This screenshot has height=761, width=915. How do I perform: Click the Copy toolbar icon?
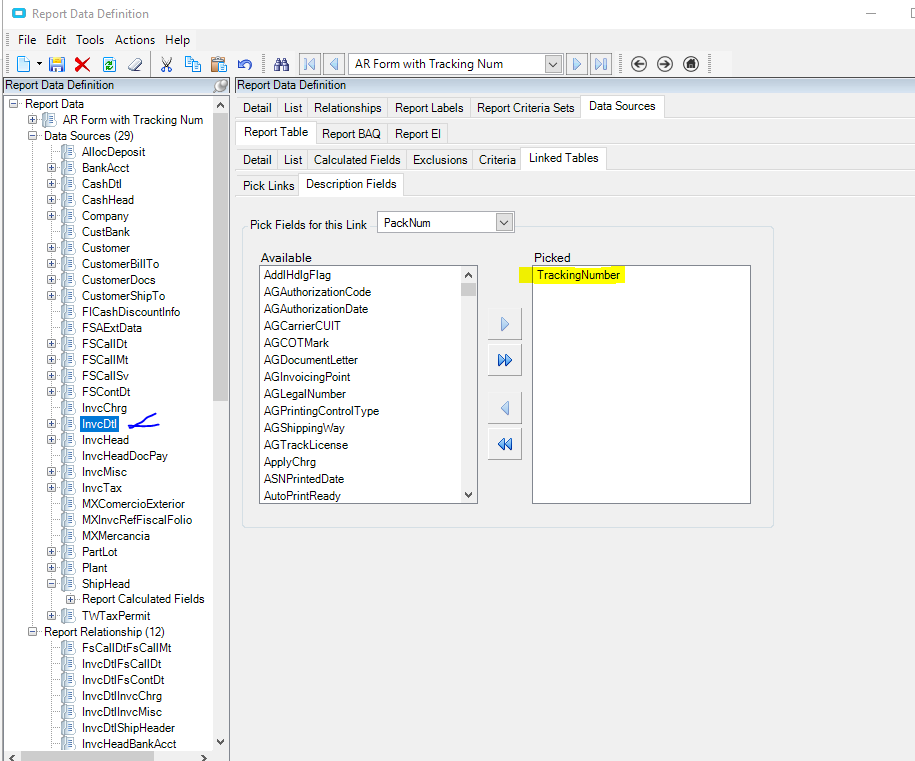[193, 64]
